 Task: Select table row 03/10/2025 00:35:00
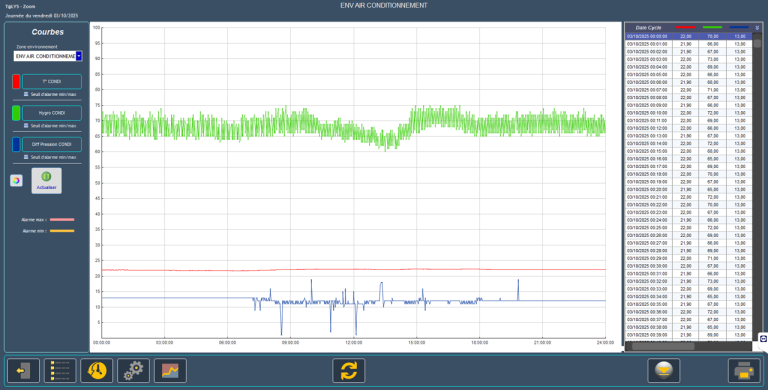point(689,304)
